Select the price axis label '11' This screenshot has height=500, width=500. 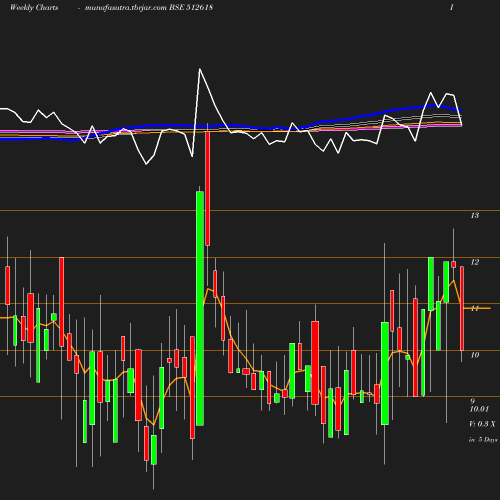click(x=474, y=308)
